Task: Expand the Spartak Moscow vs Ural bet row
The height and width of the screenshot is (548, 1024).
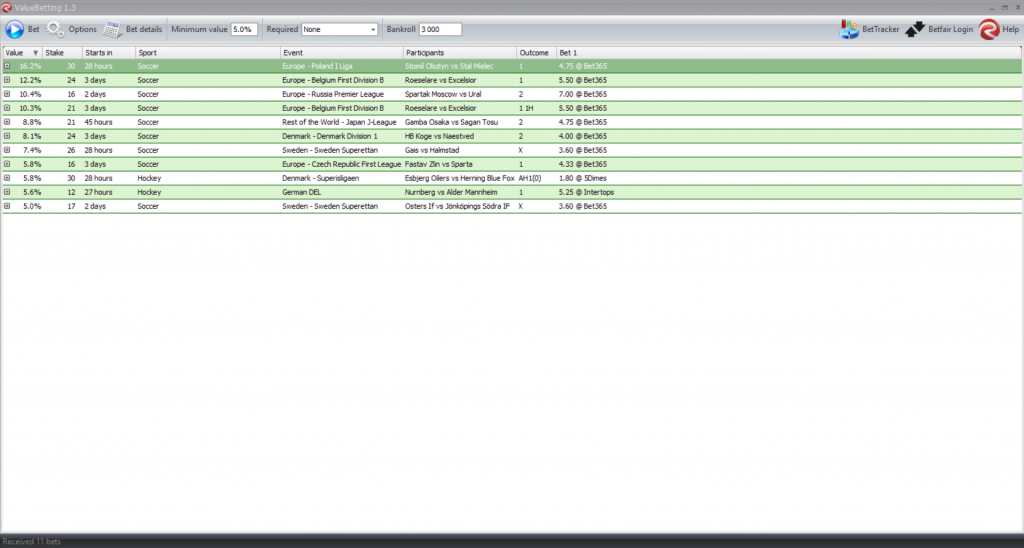Action: (8, 94)
